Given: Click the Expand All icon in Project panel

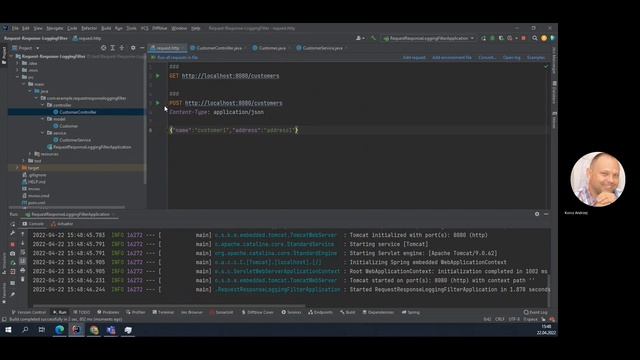Looking at the screenshot, I should pos(113,48).
